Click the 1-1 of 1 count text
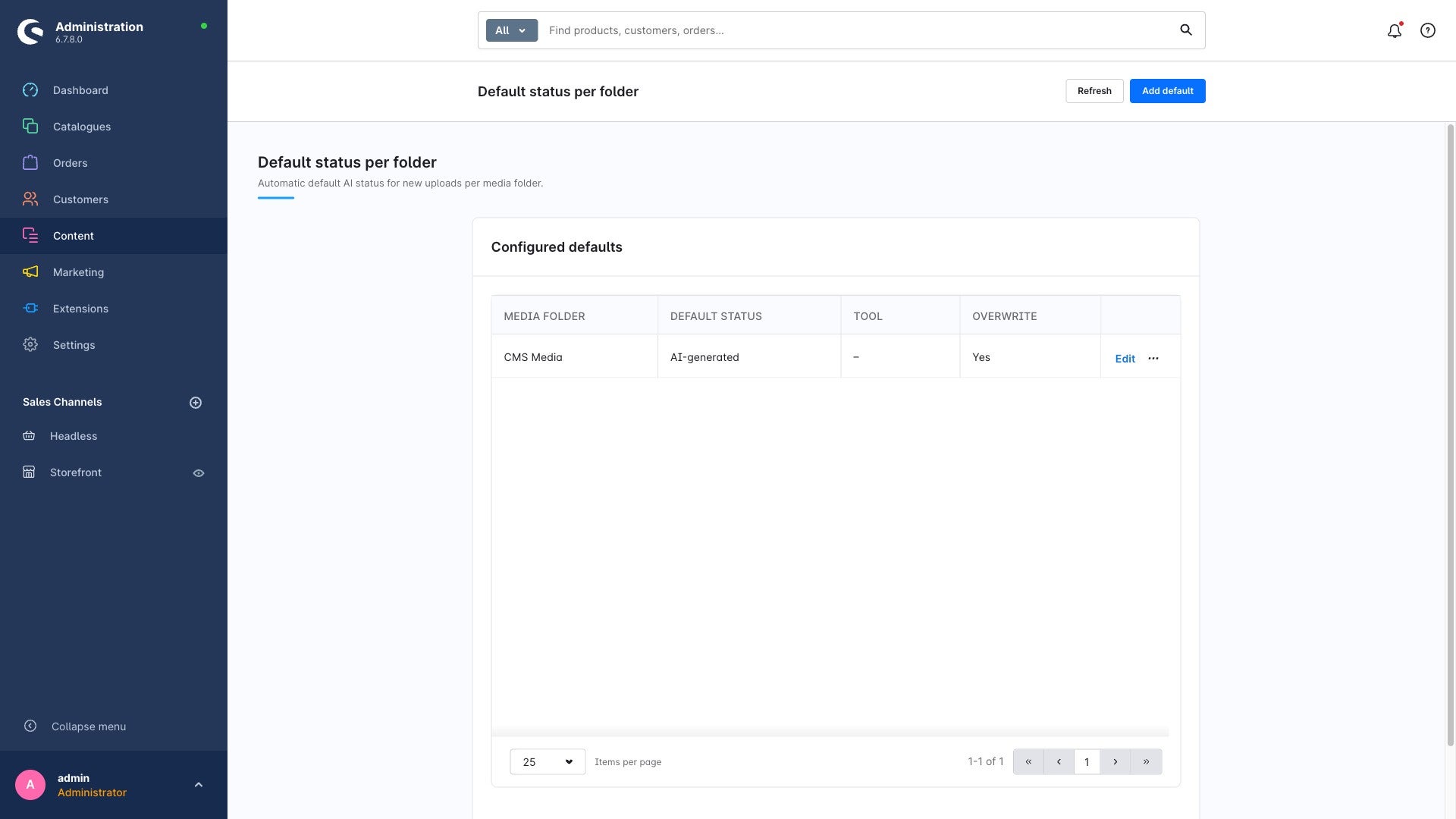Image resolution: width=1456 pixels, height=819 pixels. (x=985, y=761)
